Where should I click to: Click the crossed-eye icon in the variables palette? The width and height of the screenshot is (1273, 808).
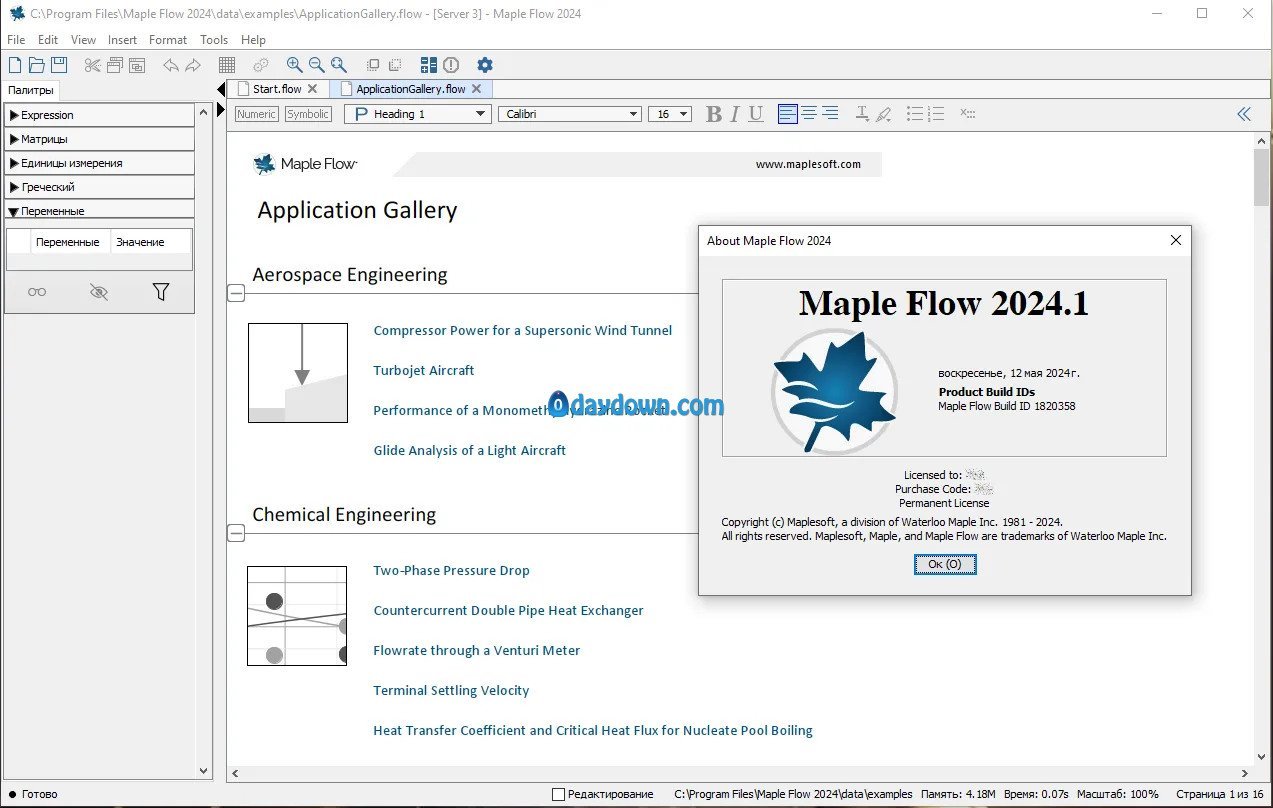pos(98,292)
